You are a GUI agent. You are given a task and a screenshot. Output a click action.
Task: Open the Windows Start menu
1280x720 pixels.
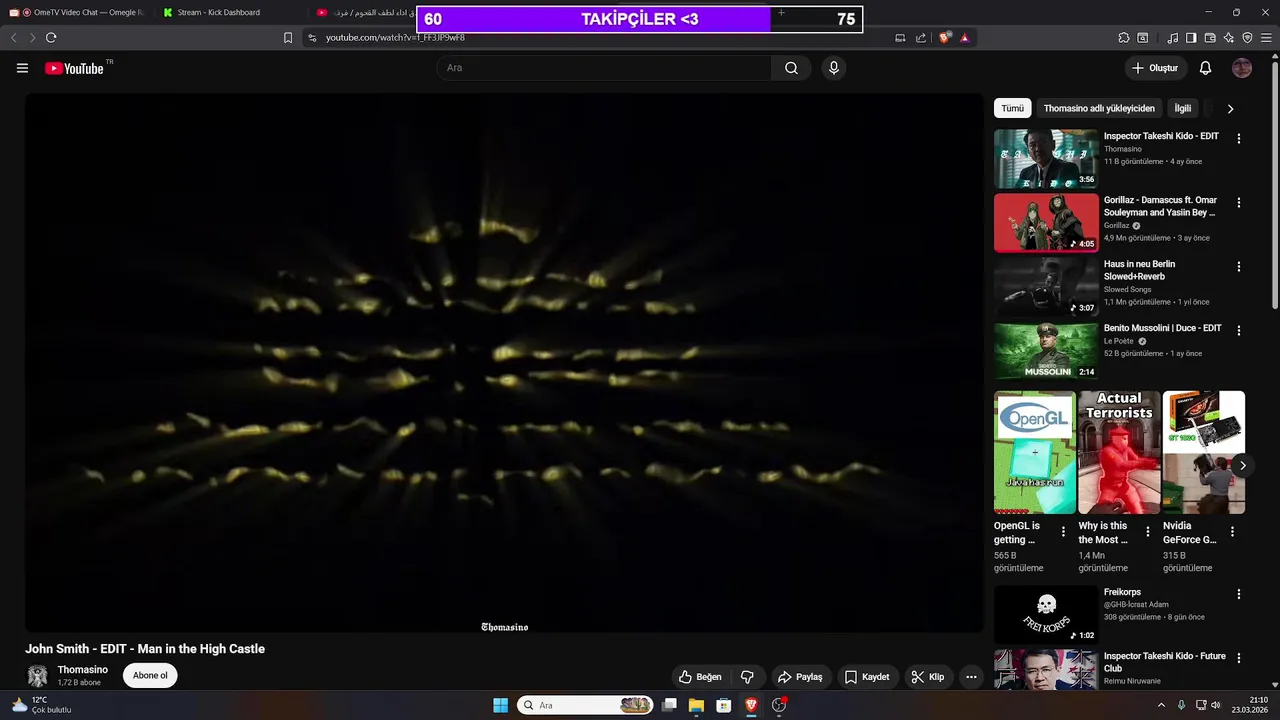(501, 705)
